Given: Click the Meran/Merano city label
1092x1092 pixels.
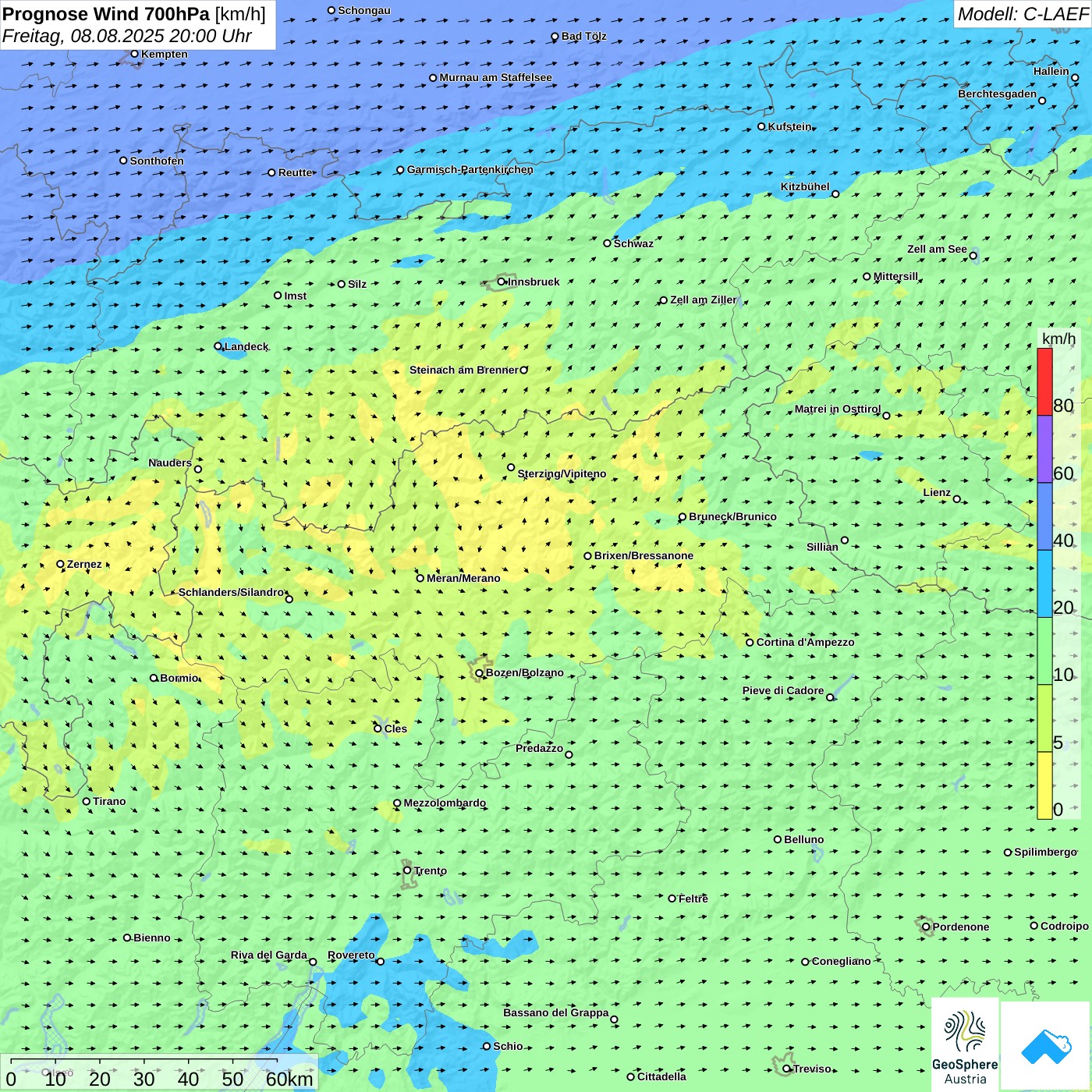Looking at the screenshot, I should point(463,578).
